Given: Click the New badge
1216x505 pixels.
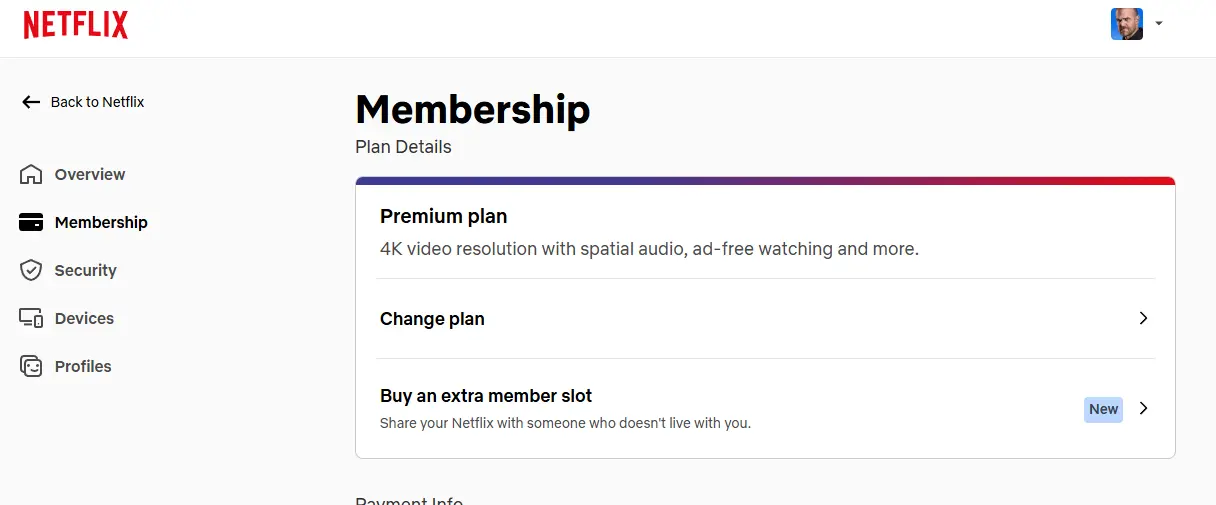Looking at the screenshot, I should [x=1103, y=409].
